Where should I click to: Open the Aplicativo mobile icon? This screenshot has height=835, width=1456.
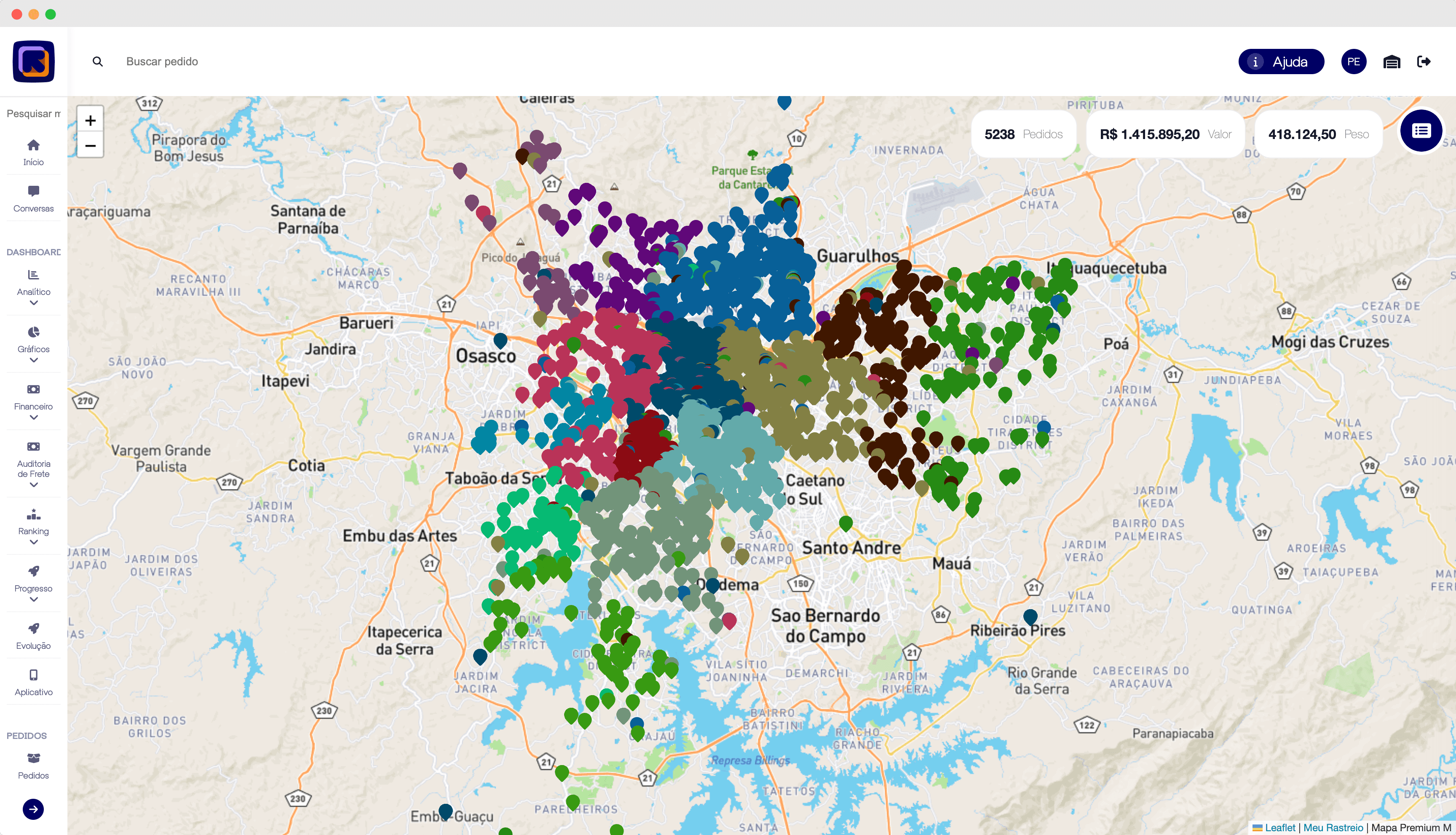point(33,675)
